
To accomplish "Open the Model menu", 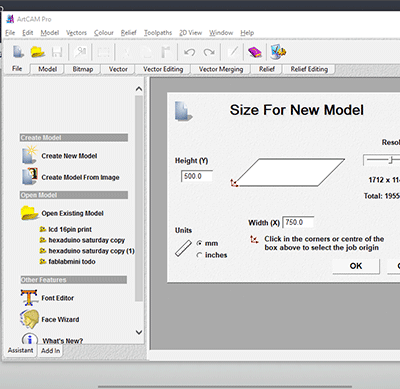I will point(50,33).
